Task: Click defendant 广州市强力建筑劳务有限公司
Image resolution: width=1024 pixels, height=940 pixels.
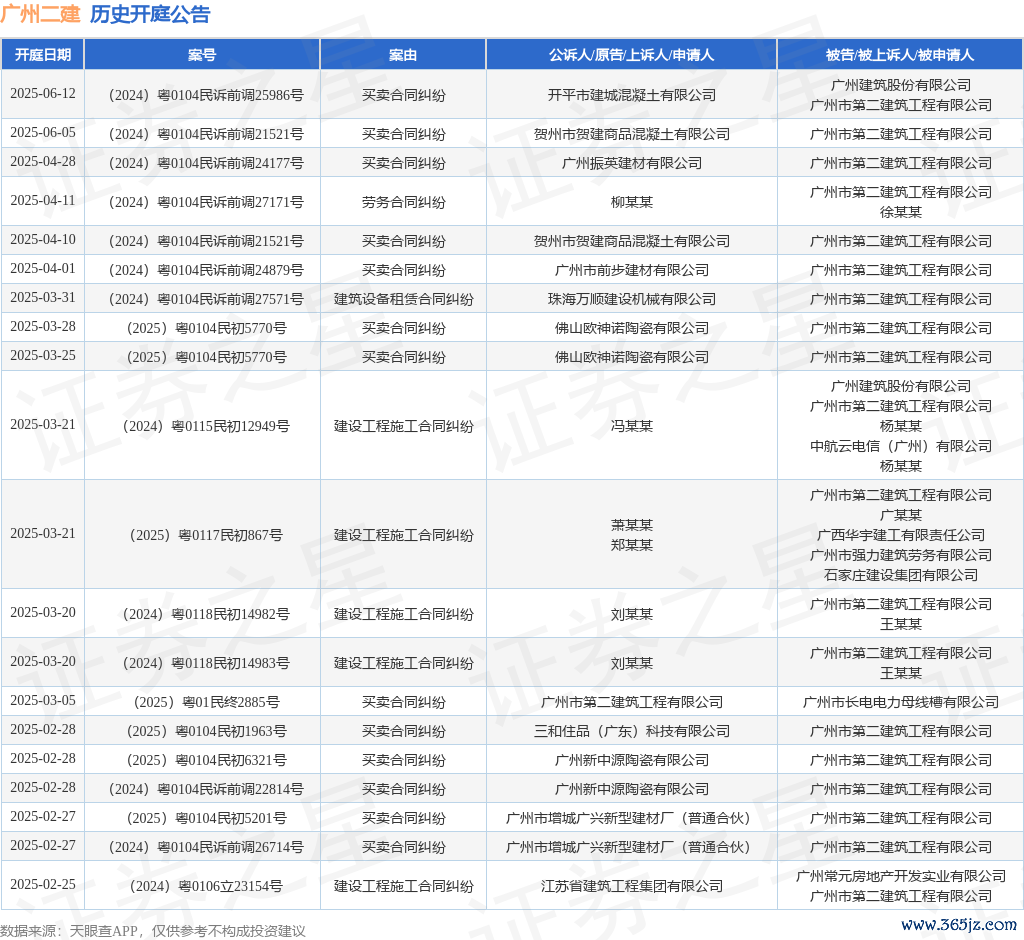Action: point(901,555)
